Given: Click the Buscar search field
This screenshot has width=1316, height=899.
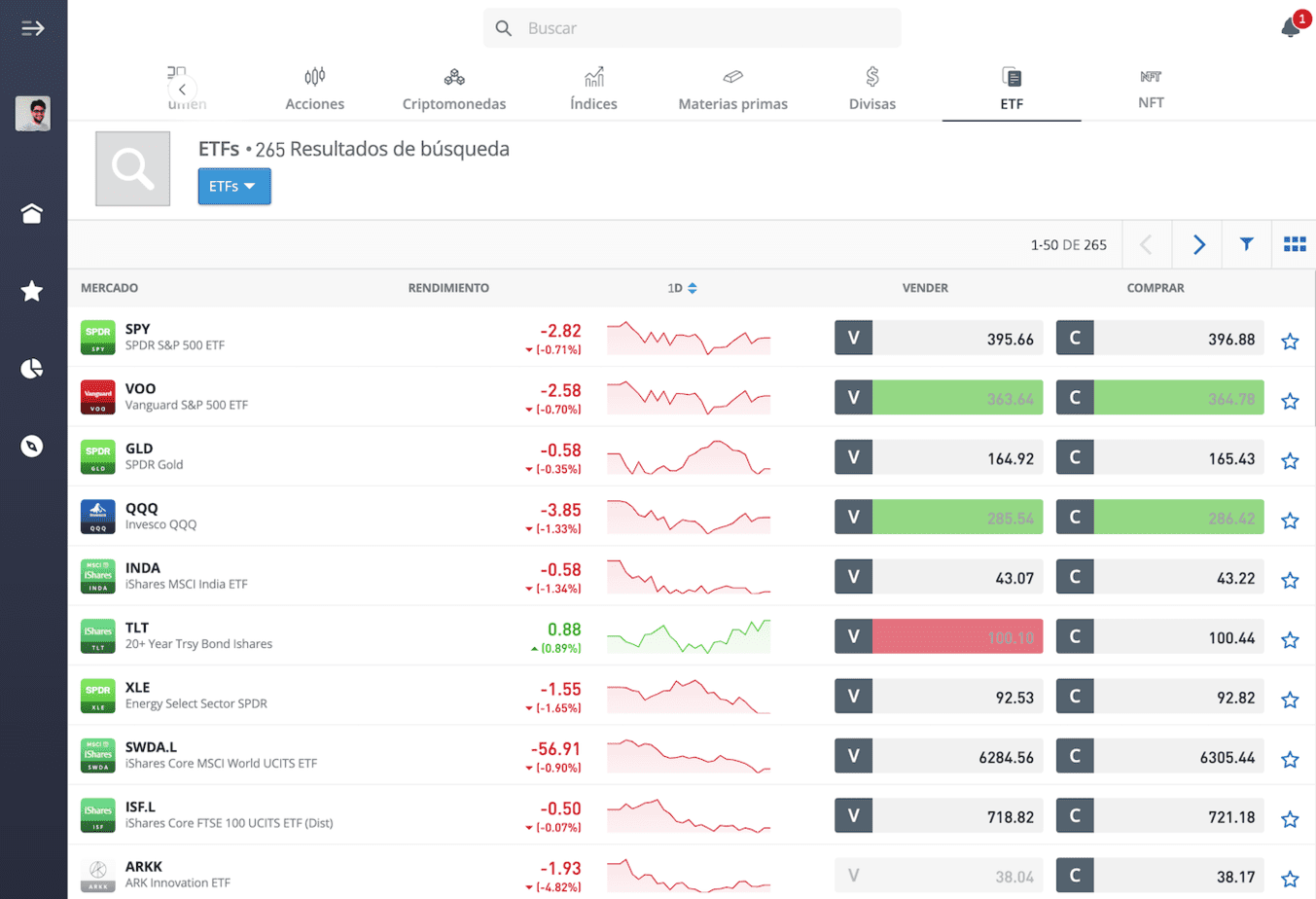Looking at the screenshot, I should coord(693,28).
